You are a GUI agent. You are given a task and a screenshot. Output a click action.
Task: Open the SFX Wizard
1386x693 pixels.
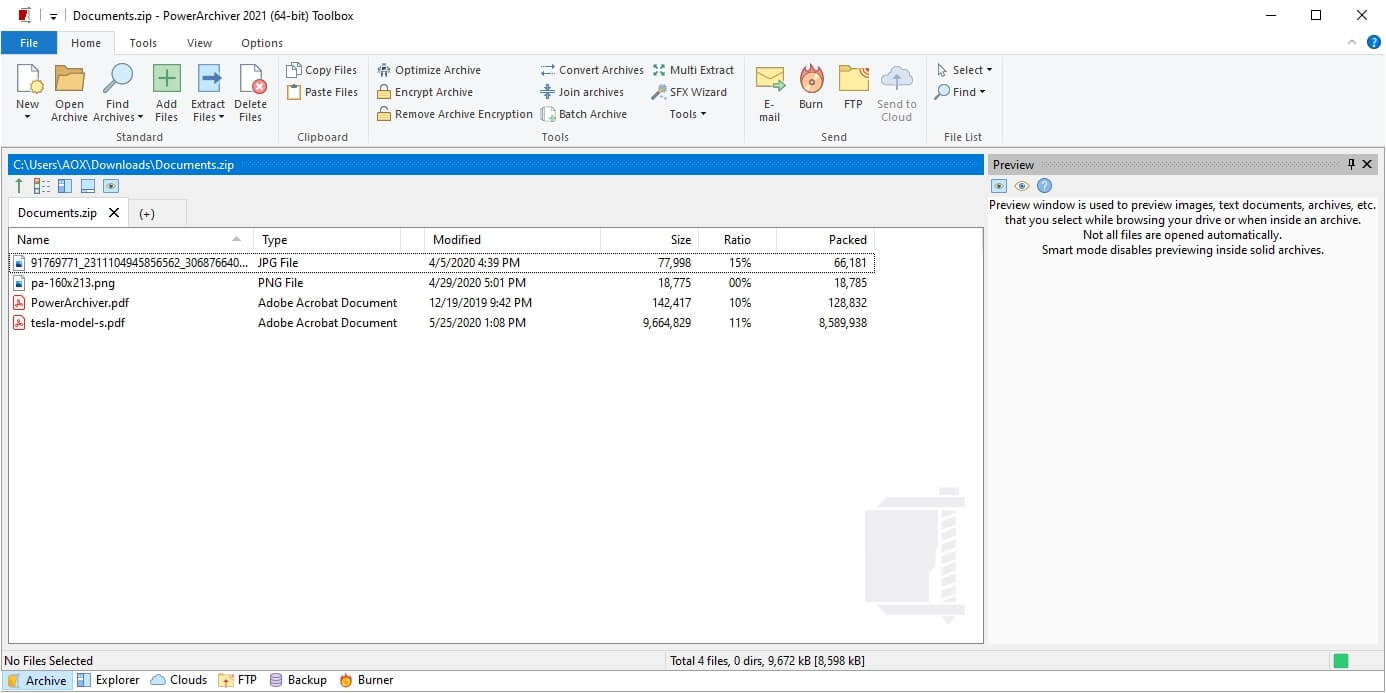689,92
